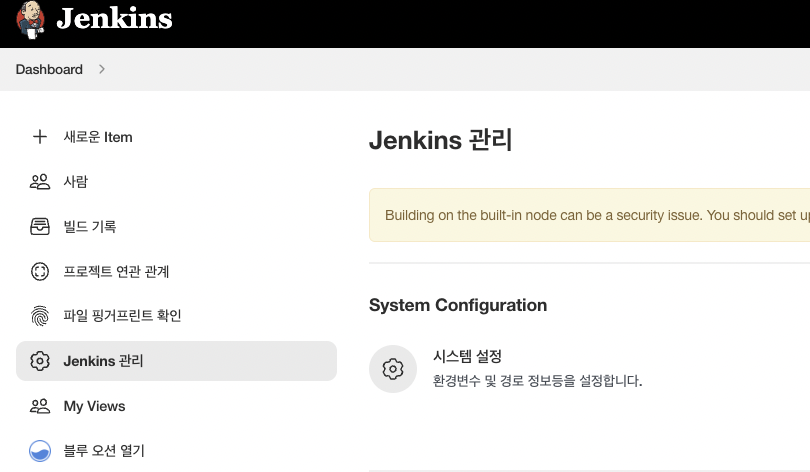Open 프로젝트 연관 관계 link
This screenshot has width=810, height=472.
116,271
